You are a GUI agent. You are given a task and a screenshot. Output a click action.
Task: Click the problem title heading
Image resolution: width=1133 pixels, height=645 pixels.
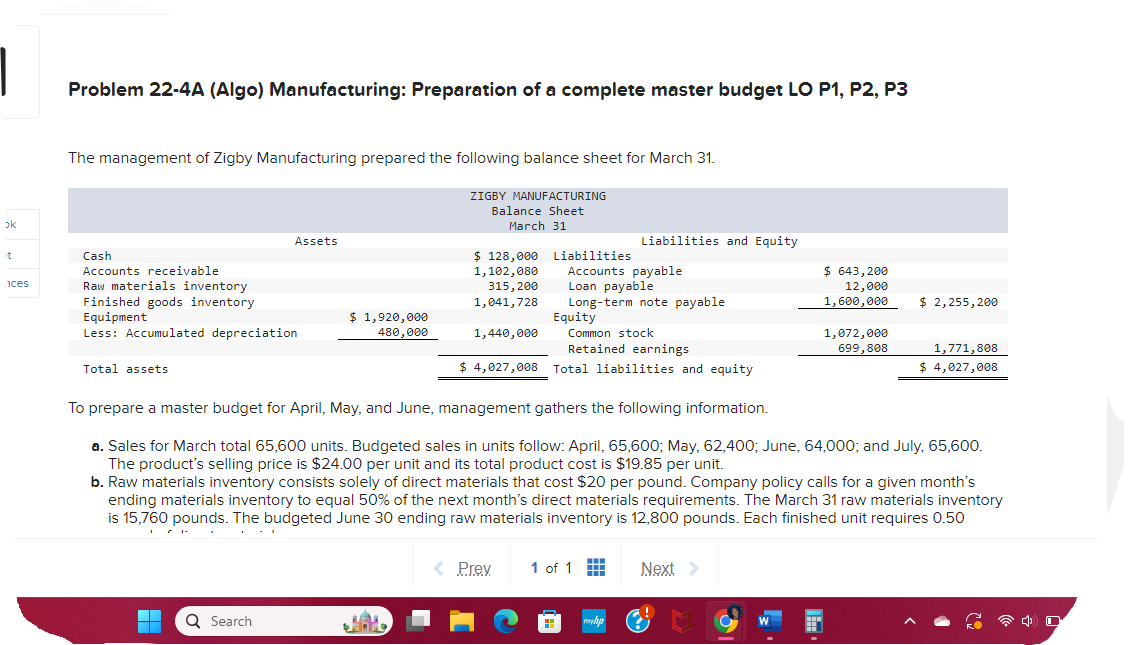click(488, 90)
